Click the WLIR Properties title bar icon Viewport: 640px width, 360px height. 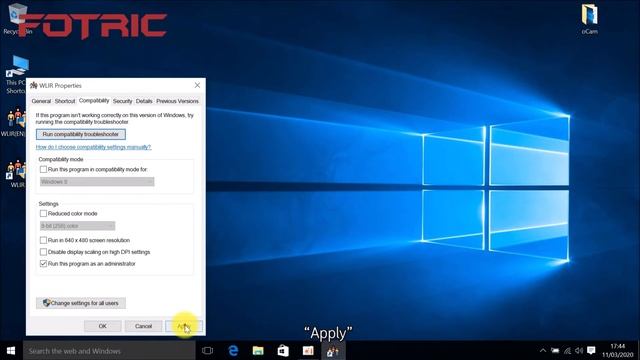34,85
